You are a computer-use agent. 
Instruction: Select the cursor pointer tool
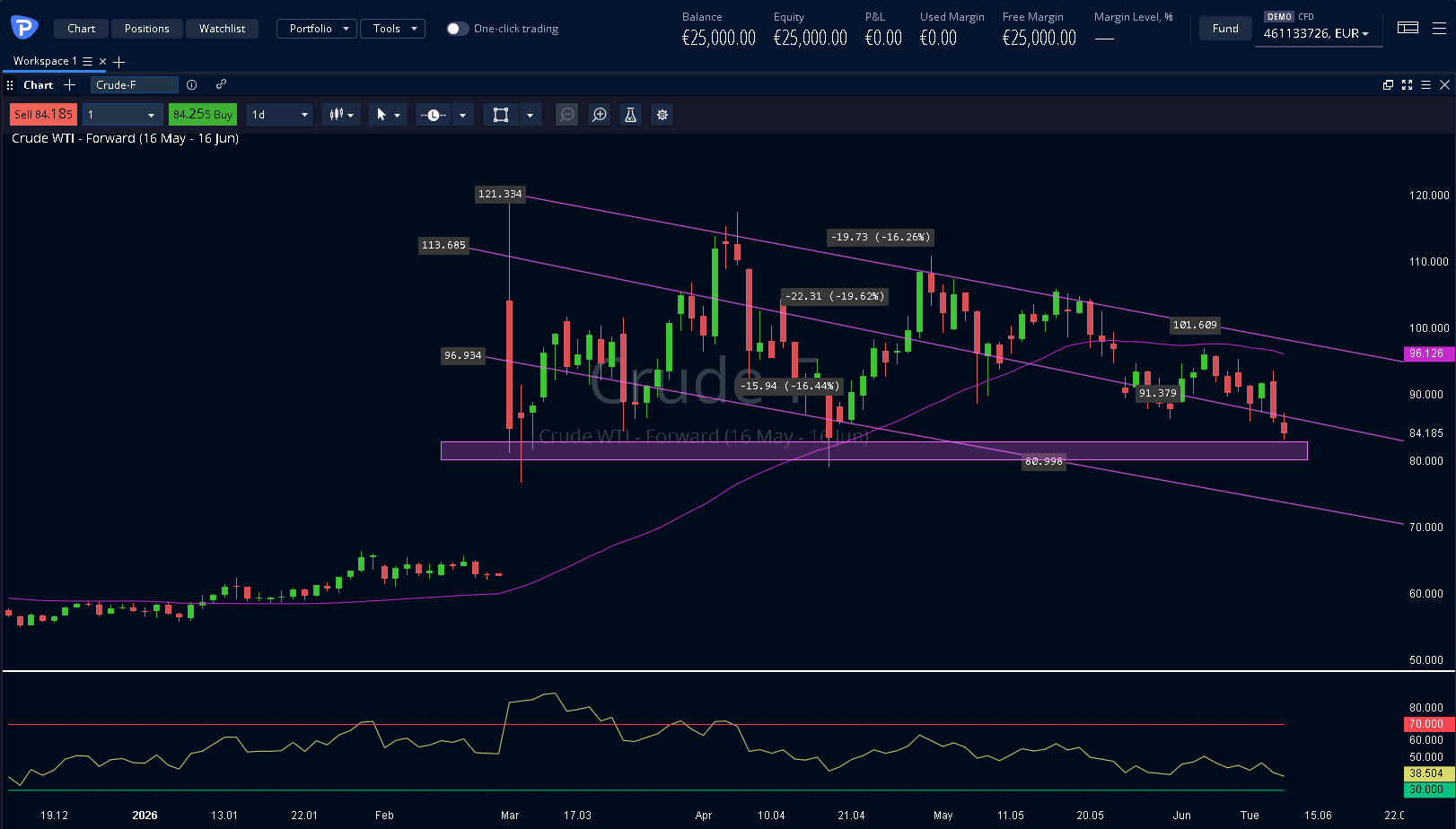[382, 115]
